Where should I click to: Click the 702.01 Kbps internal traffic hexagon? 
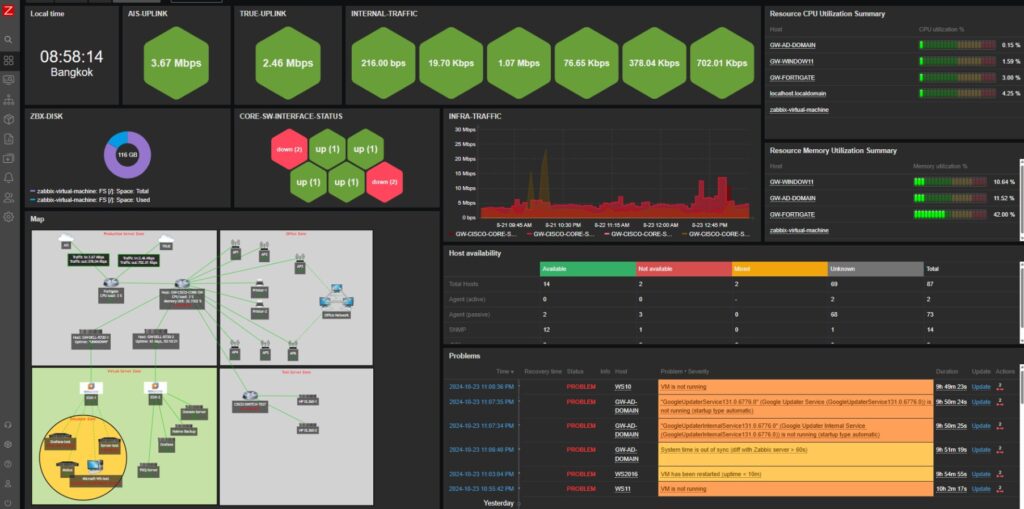tap(722, 63)
